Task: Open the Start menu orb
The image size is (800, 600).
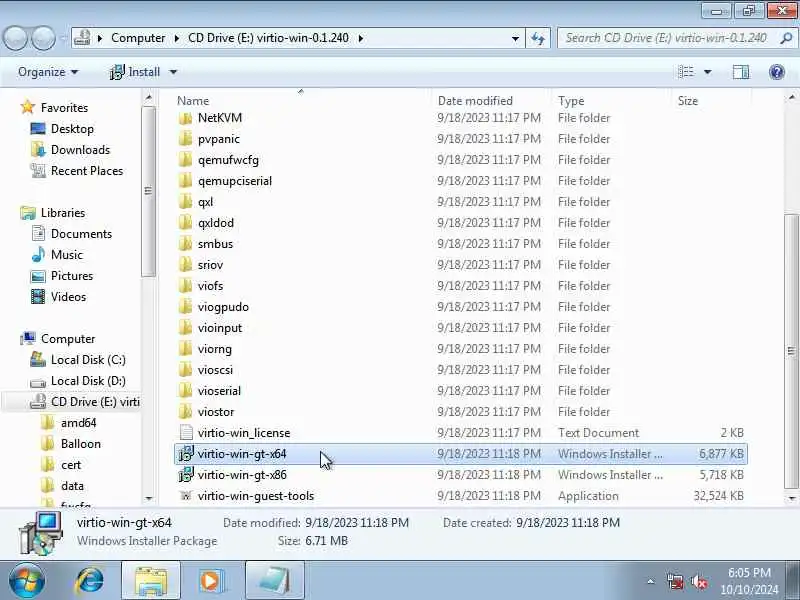Action: pyautogui.click(x=27, y=581)
